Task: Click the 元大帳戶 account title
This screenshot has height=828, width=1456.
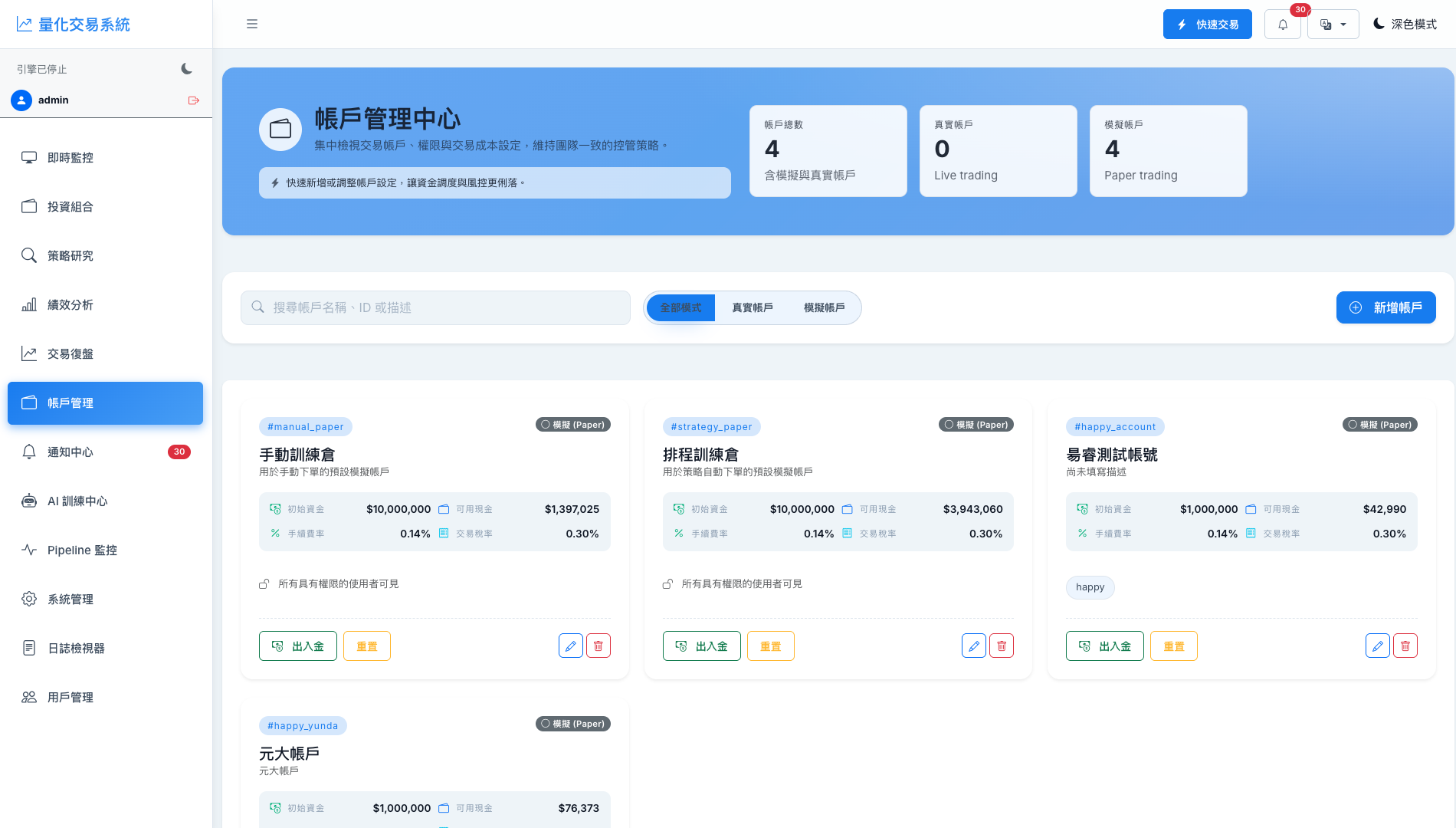Action: tap(290, 754)
